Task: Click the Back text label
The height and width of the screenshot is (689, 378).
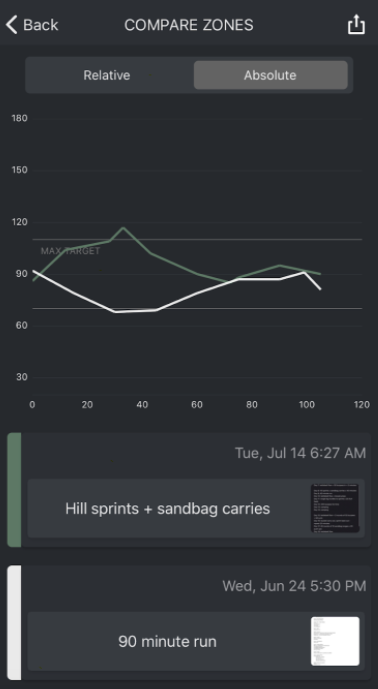Action: pyautogui.click(x=40, y=25)
